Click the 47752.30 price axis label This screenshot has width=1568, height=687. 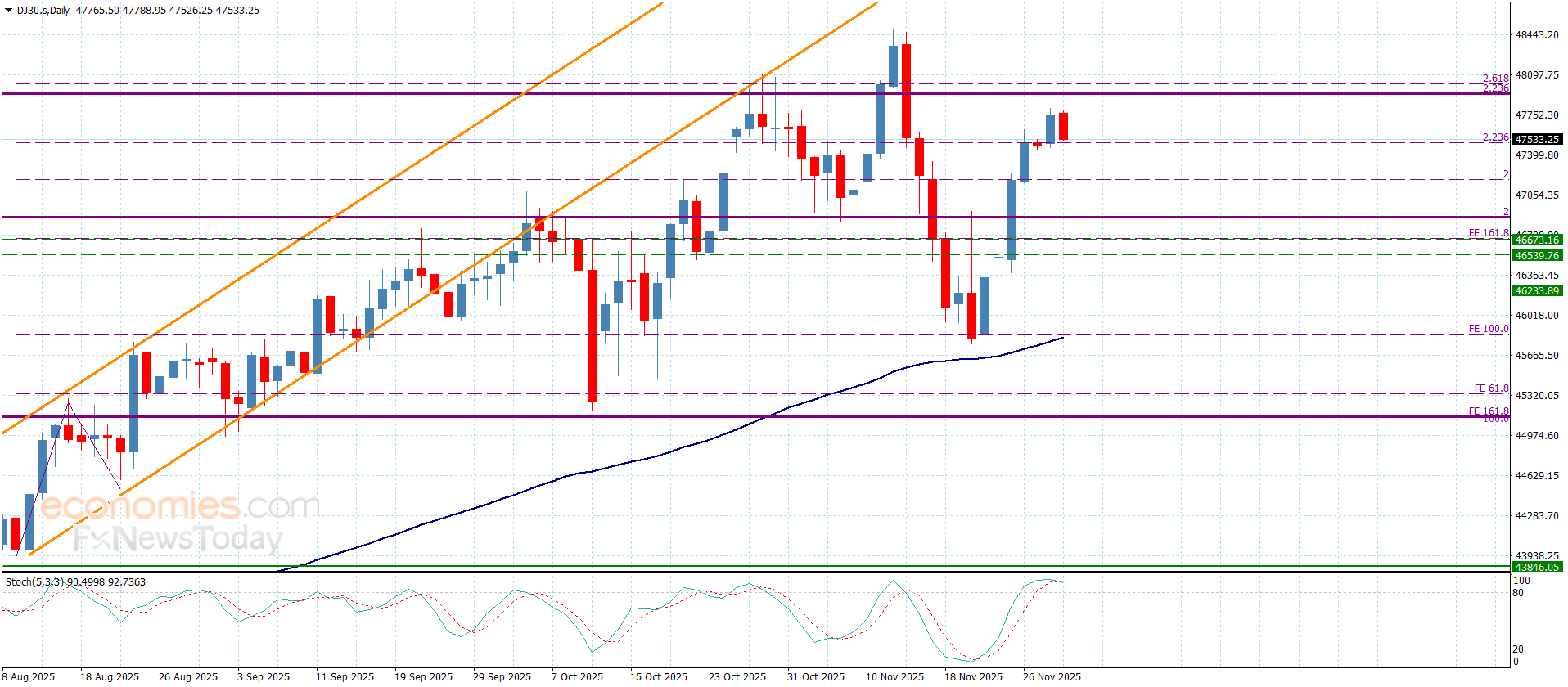tap(1537, 115)
